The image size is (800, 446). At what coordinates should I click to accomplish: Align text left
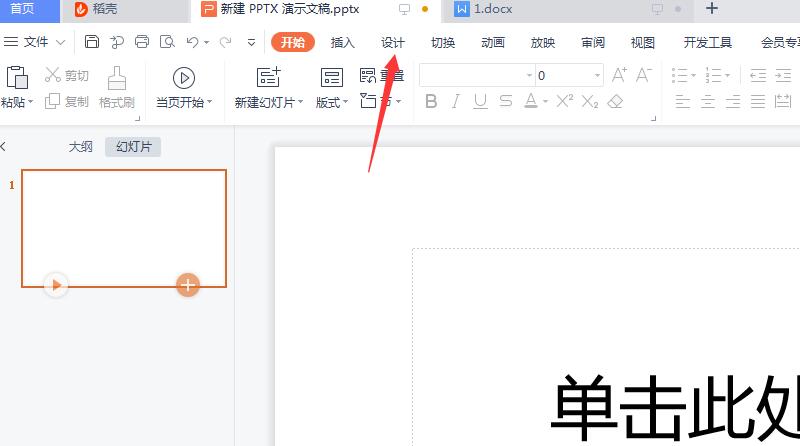tap(683, 101)
